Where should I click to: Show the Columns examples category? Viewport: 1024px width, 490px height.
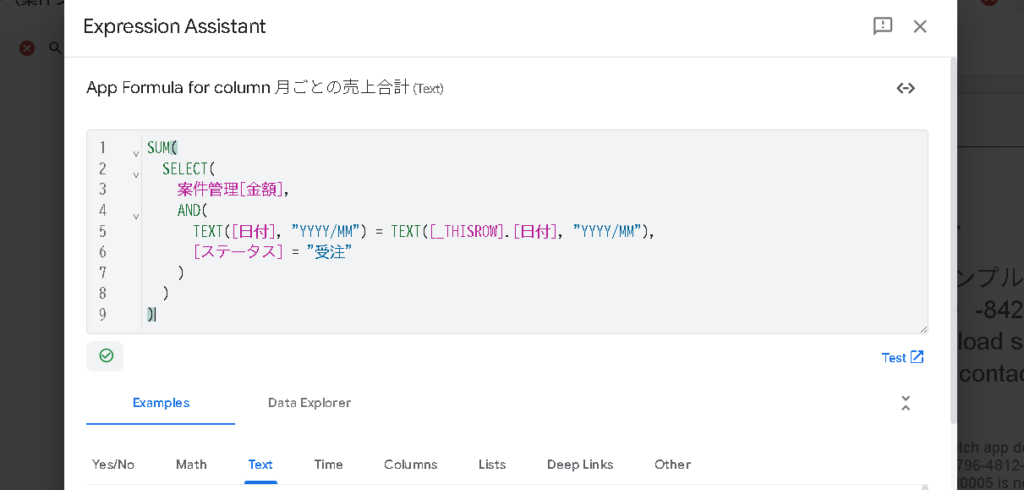(410, 464)
